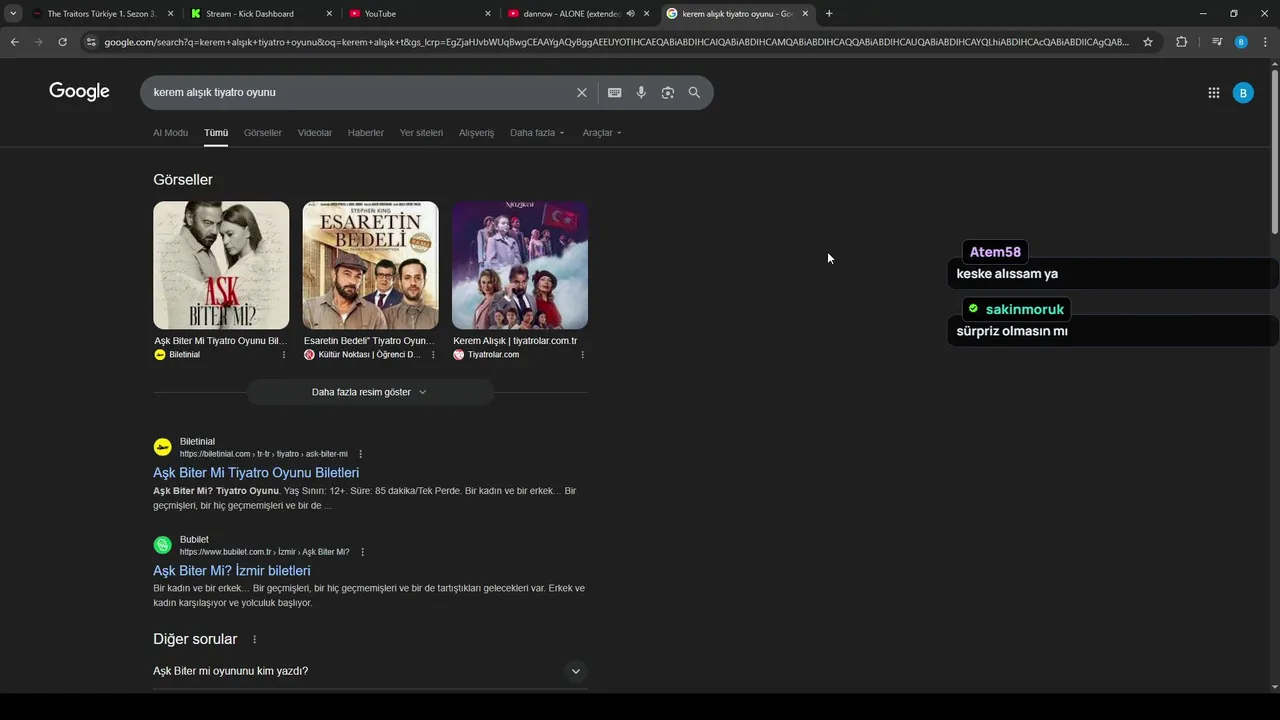The image size is (1280, 720).
Task: Open the media control icon in toolbar
Action: pyautogui.click(x=1216, y=42)
